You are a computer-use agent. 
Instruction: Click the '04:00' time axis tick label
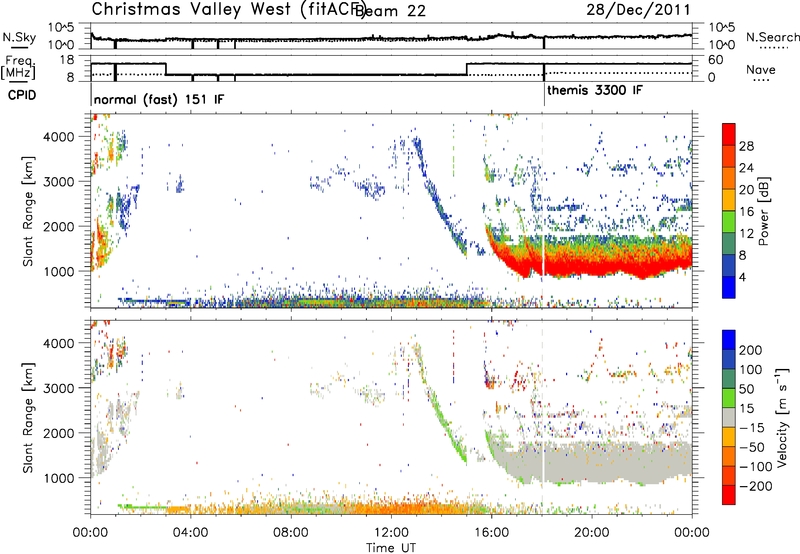pos(191,533)
